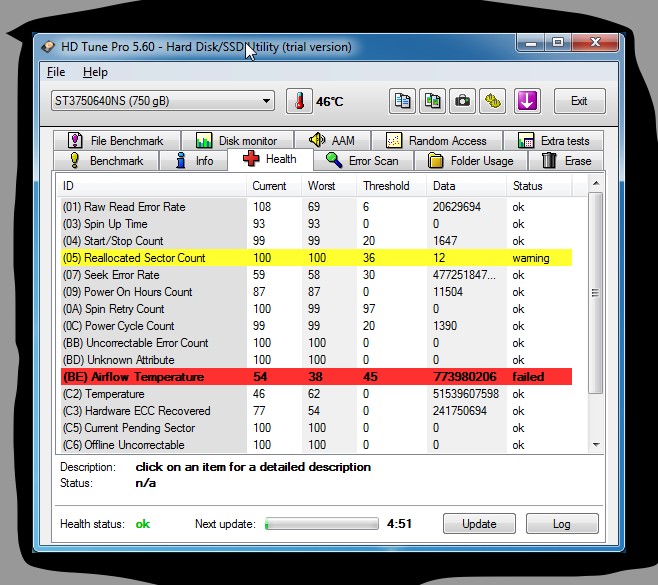
Task: Select the (BD) Unknown Attribute row
Action: pos(316,360)
